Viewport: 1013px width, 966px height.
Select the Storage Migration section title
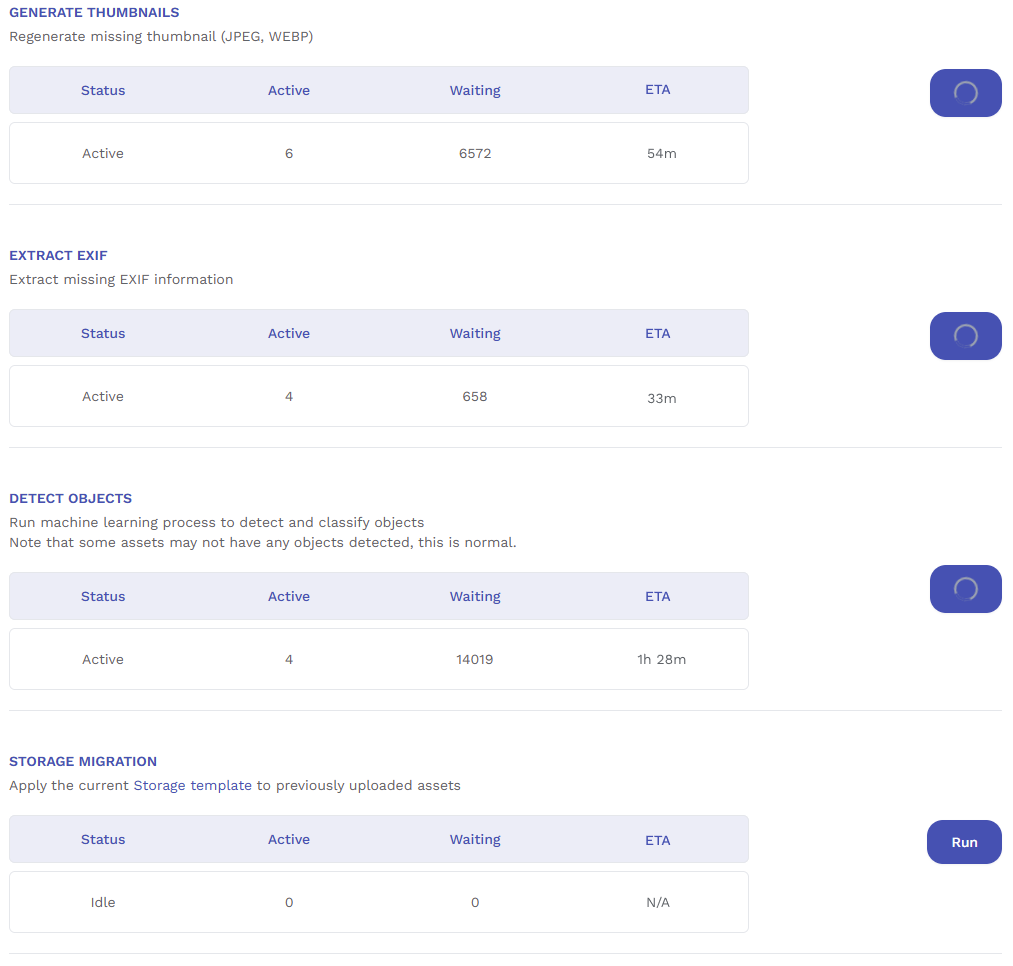click(x=83, y=761)
